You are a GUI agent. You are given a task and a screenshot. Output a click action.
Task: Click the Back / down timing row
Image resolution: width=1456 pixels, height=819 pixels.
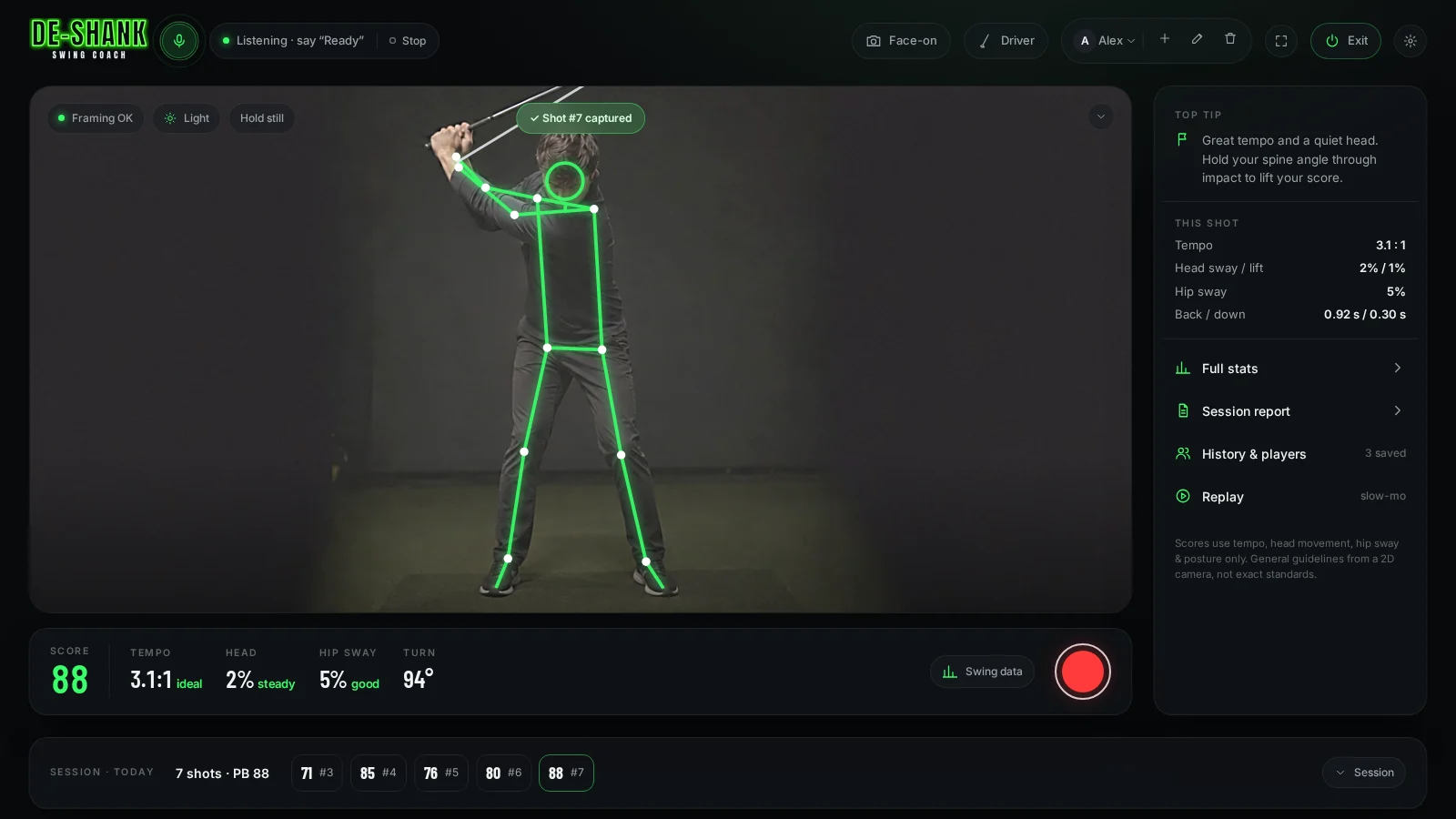pyautogui.click(x=1290, y=315)
